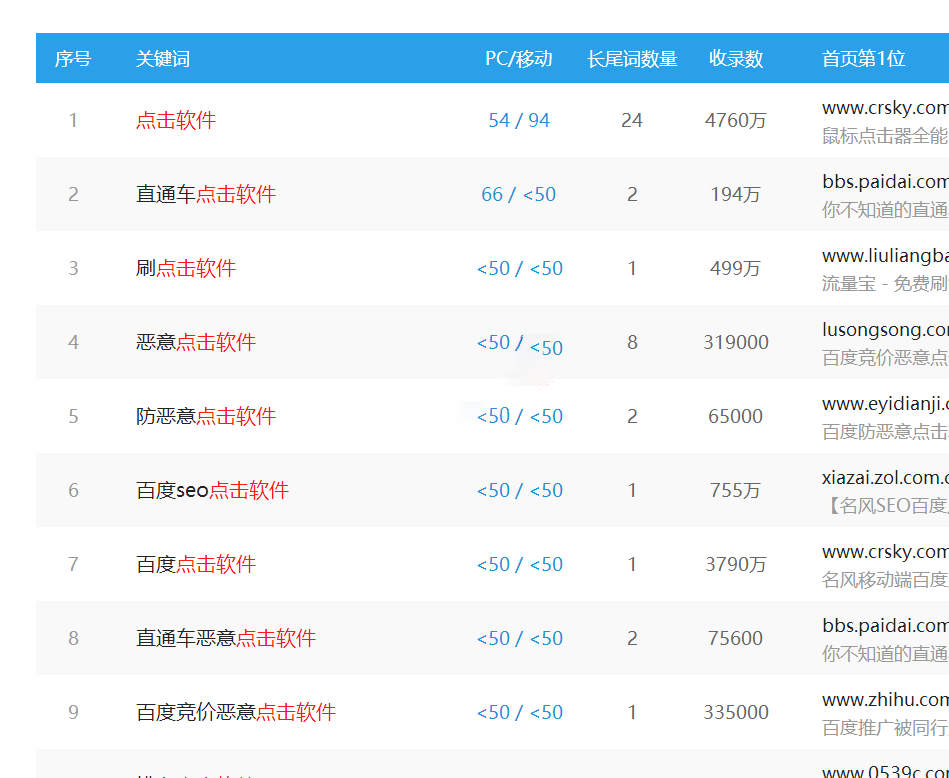Screen dimensions: 949x778
Task: Click the 65000 indexed count
Action: 736,416
